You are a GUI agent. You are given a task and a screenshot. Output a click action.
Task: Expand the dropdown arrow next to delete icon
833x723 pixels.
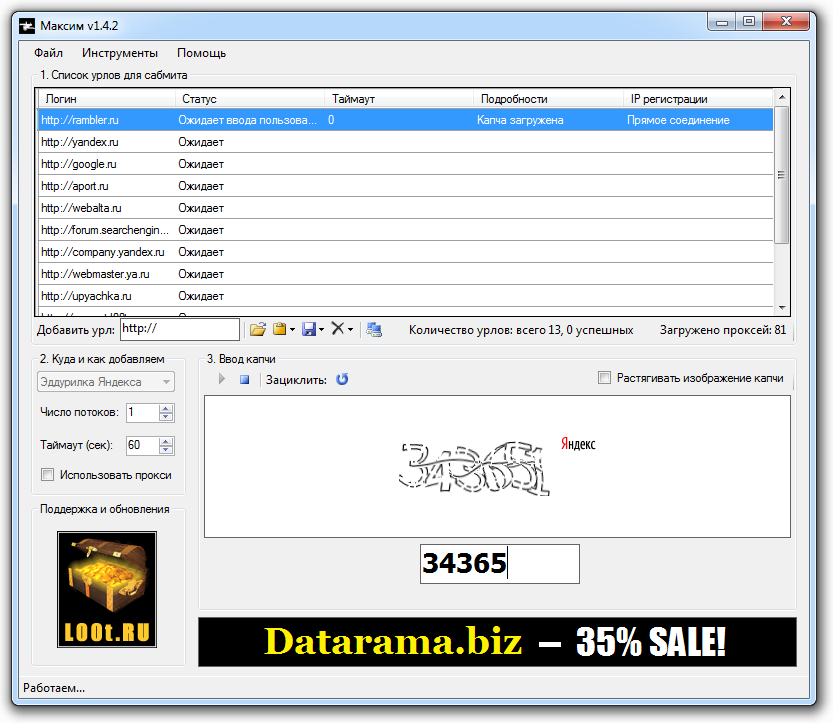click(x=351, y=329)
